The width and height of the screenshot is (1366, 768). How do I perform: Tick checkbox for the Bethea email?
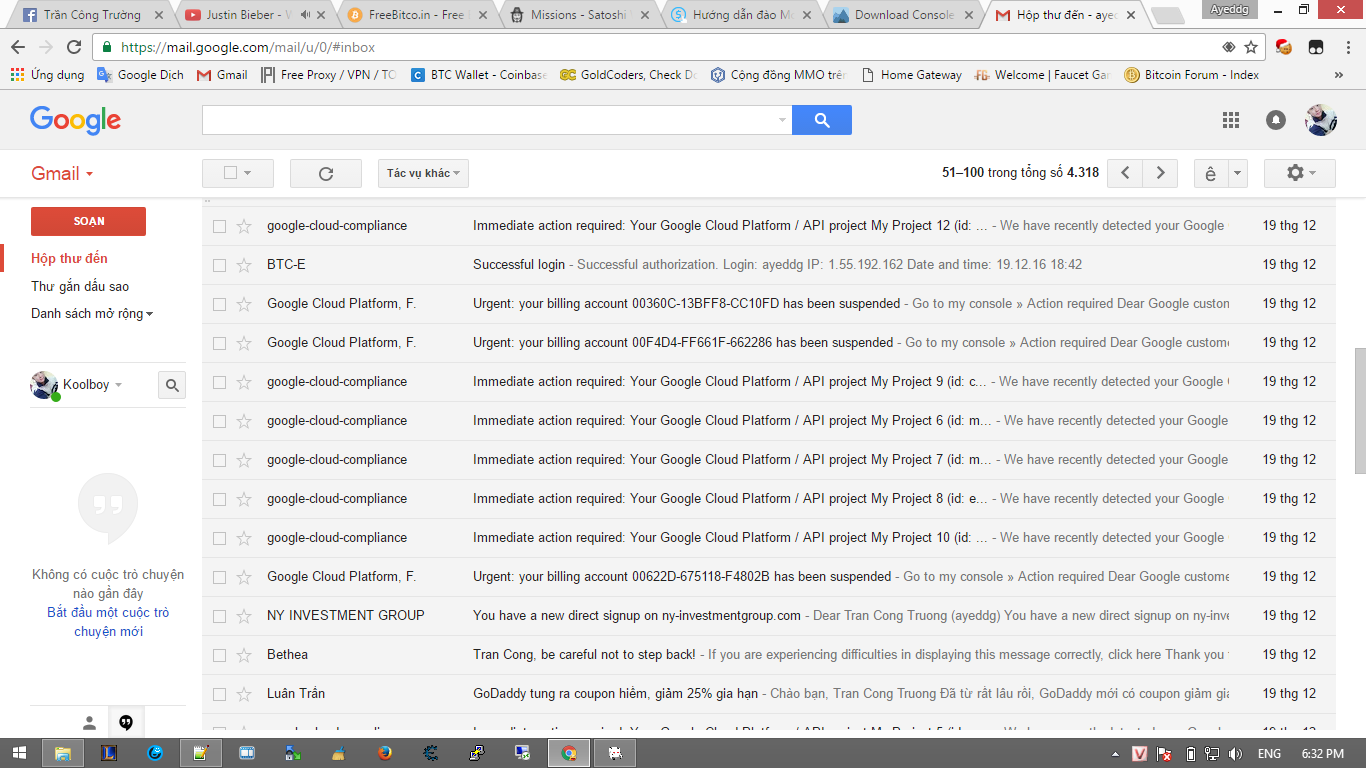pyautogui.click(x=220, y=655)
